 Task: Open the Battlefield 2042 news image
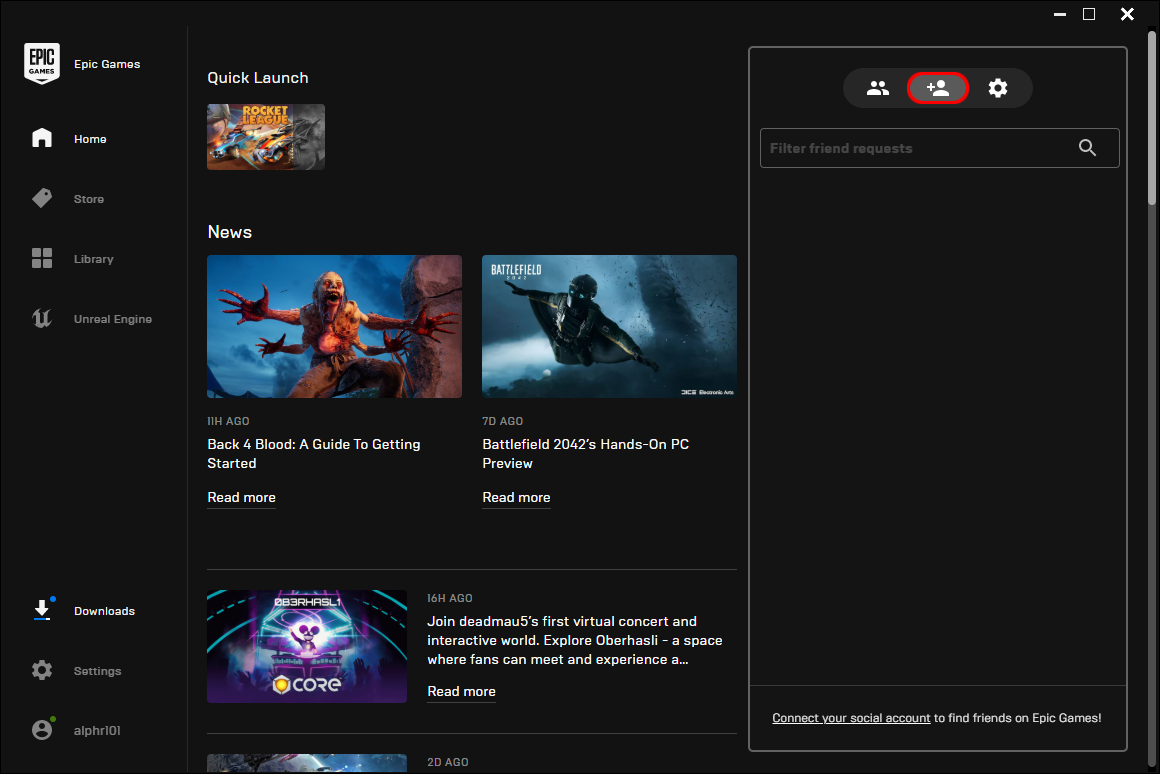pos(609,326)
